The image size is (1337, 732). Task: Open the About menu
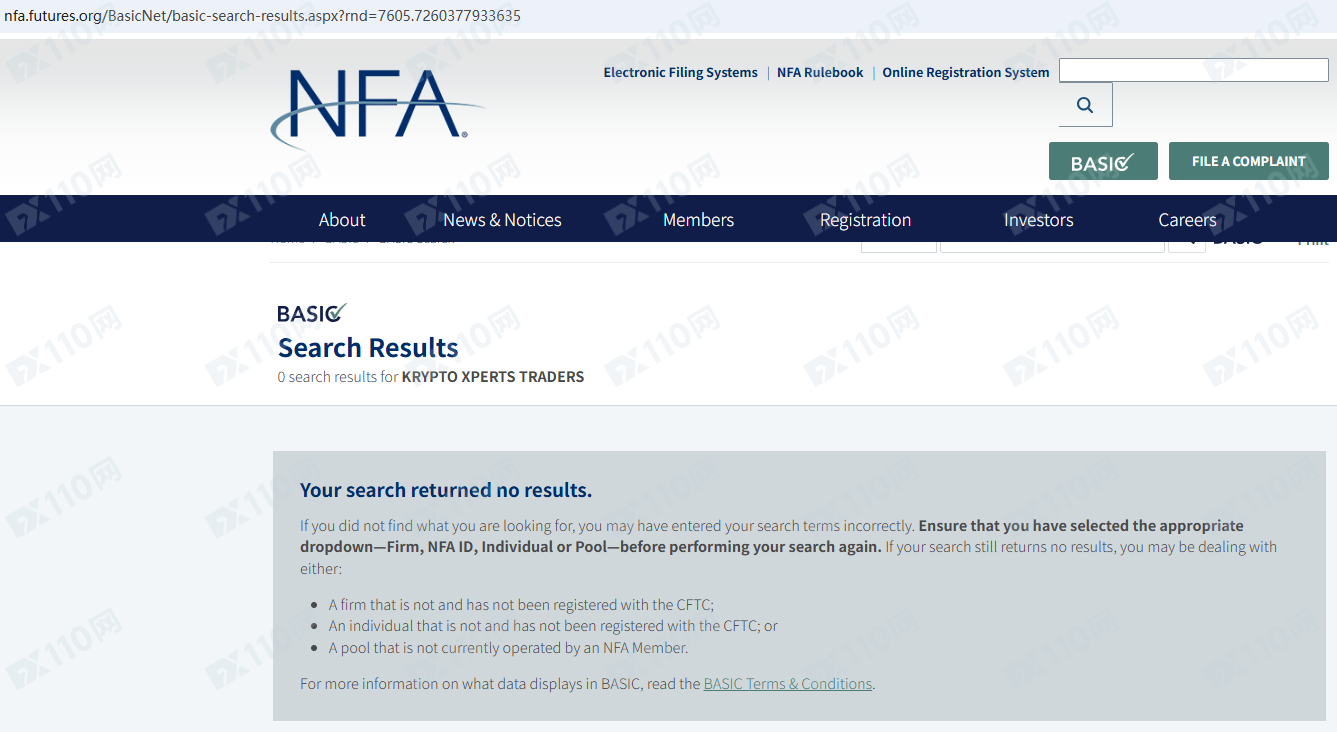342,220
